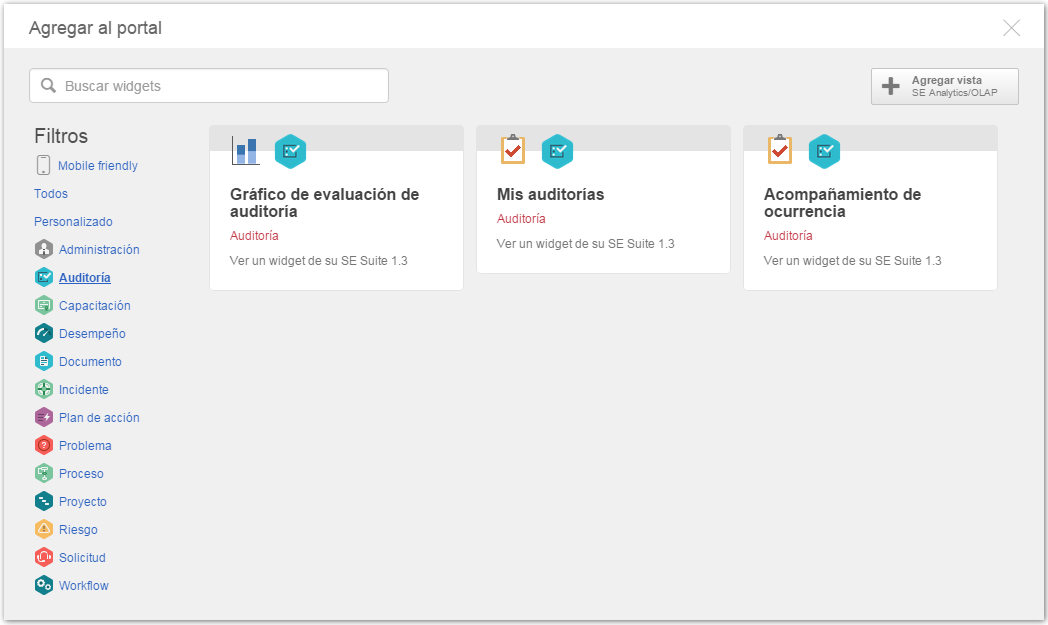This screenshot has width=1048, height=625.
Task: Click bar chart icon on Gráfico de evaluación card
Action: tap(245, 150)
